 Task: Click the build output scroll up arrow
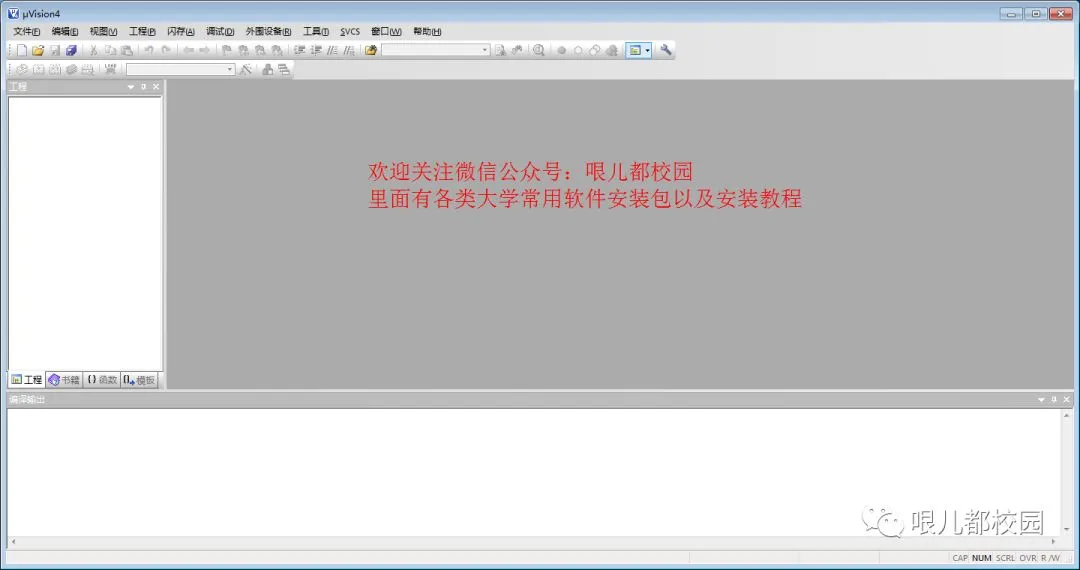[x=1066, y=415]
